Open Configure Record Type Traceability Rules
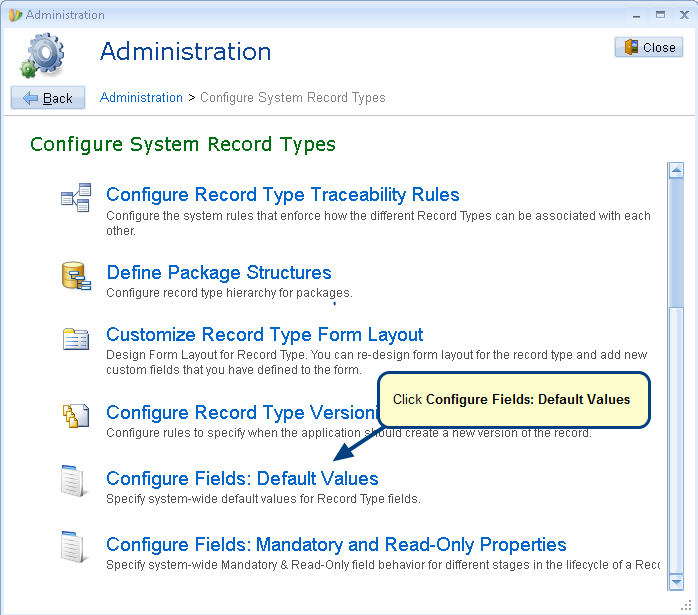The image size is (698, 615). click(283, 195)
